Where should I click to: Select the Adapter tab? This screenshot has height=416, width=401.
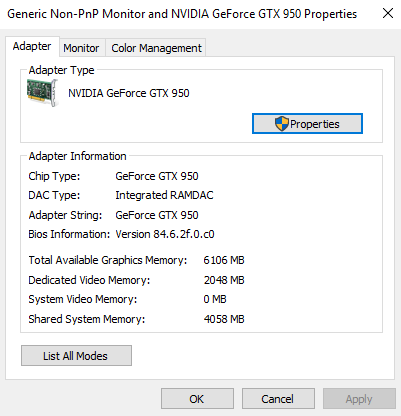click(32, 46)
